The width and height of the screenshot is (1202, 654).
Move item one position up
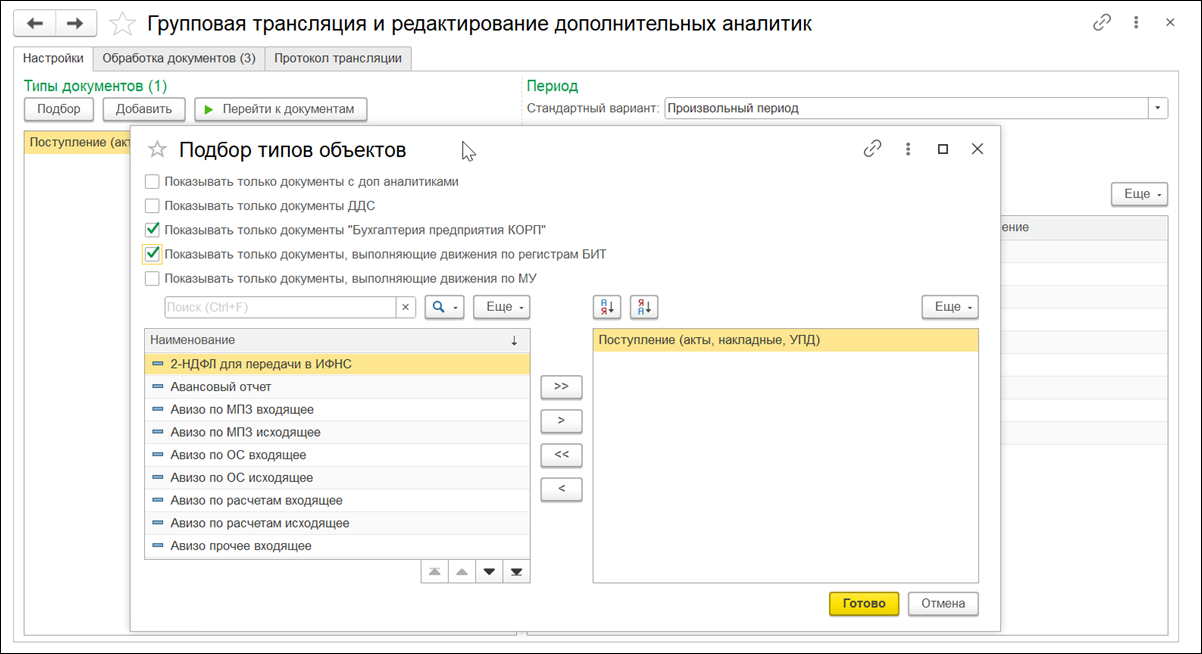click(461, 571)
